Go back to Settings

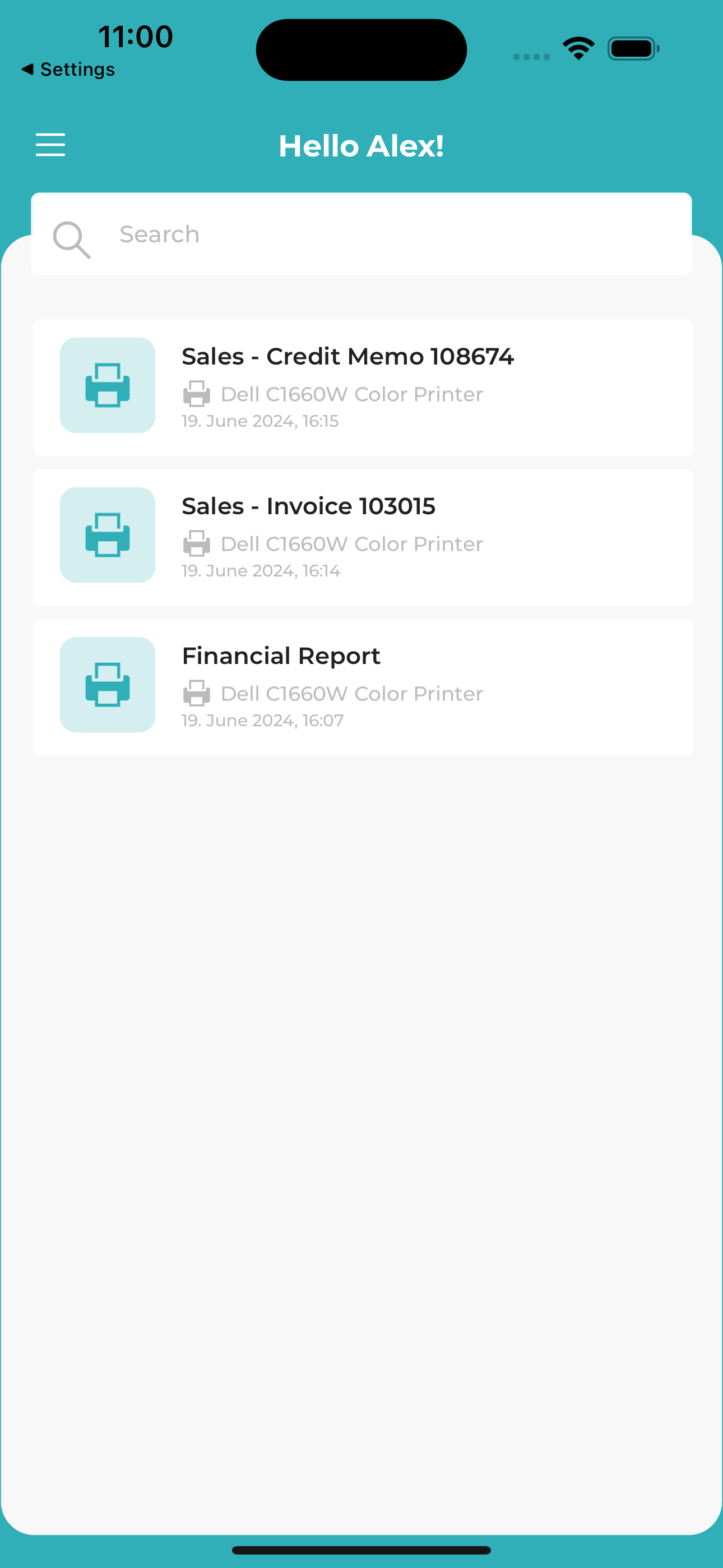point(68,70)
